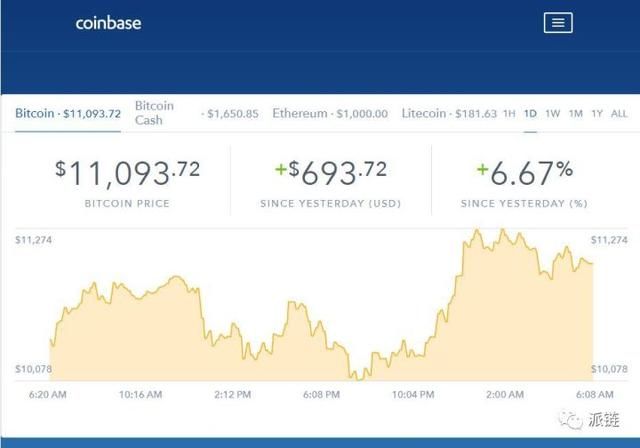
Task: Click the coinbase logo
Action: (x=109, y=23)
